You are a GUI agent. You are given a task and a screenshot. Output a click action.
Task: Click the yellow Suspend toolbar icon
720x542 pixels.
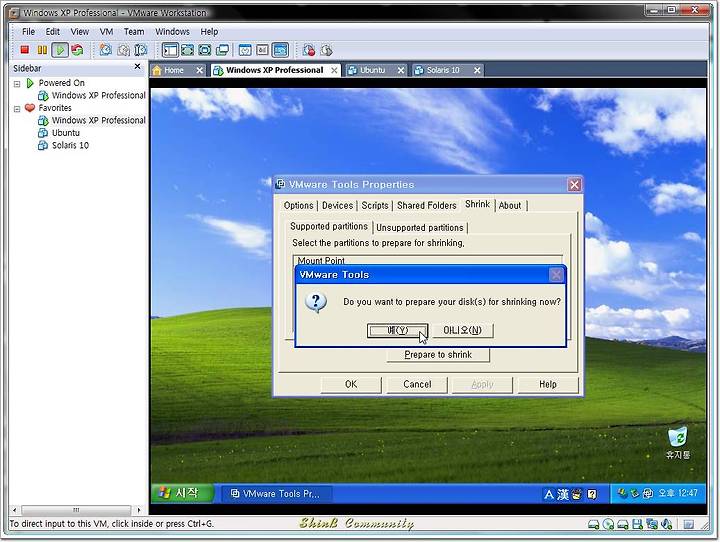[x=42, y=50]
